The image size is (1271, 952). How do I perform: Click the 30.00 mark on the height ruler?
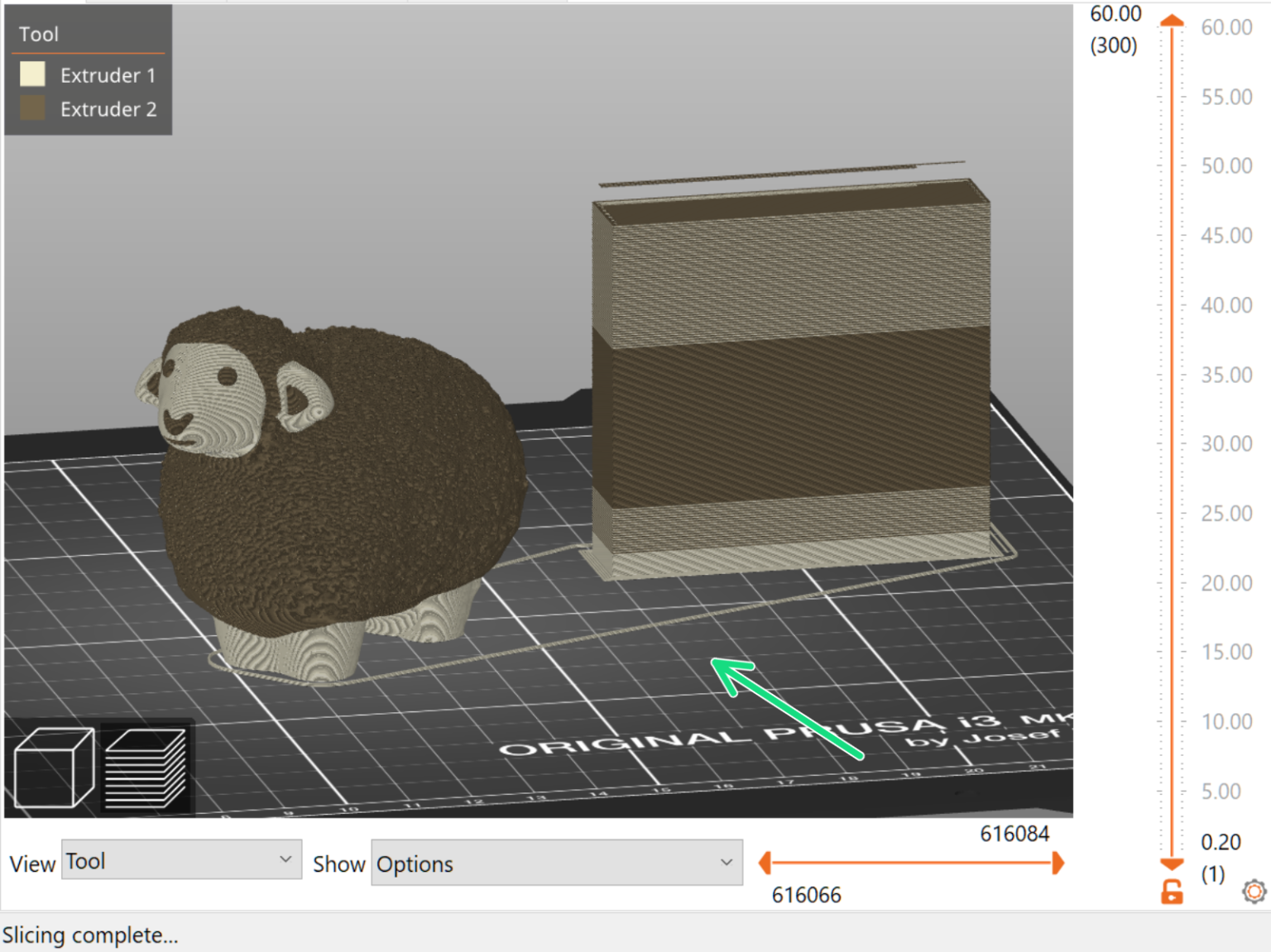pyautogui.click(x=1225, y=444)
